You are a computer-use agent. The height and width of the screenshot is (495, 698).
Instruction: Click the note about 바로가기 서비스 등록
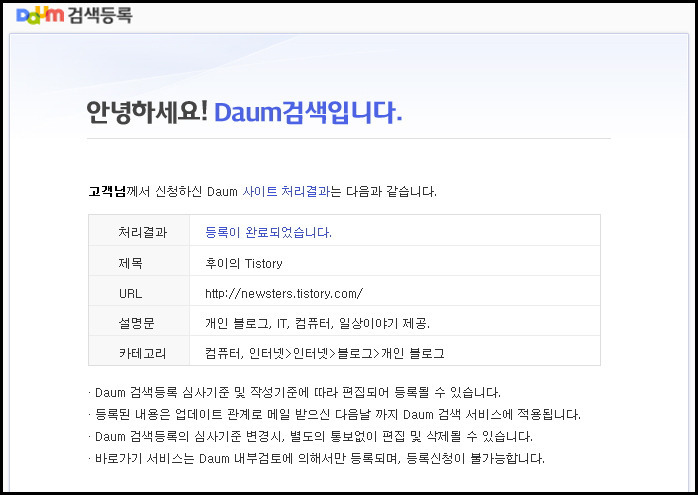(317, 458)
